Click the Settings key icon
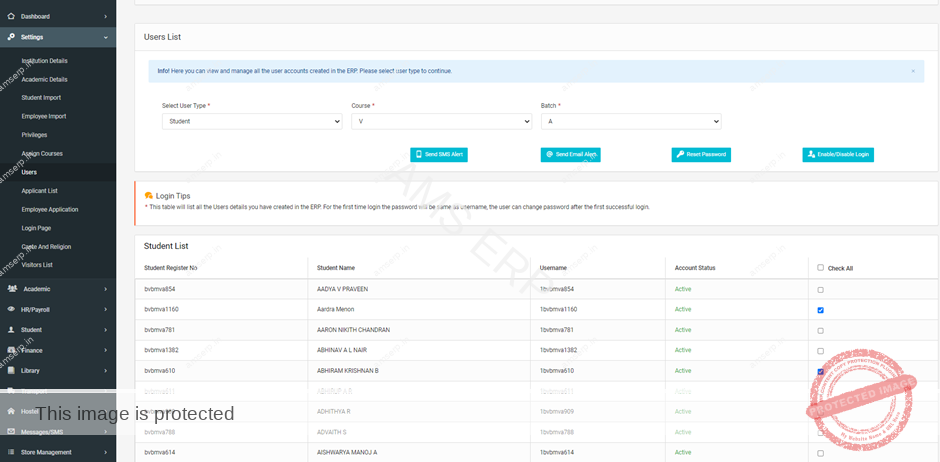Screen dimensions: 940x462 11,37
